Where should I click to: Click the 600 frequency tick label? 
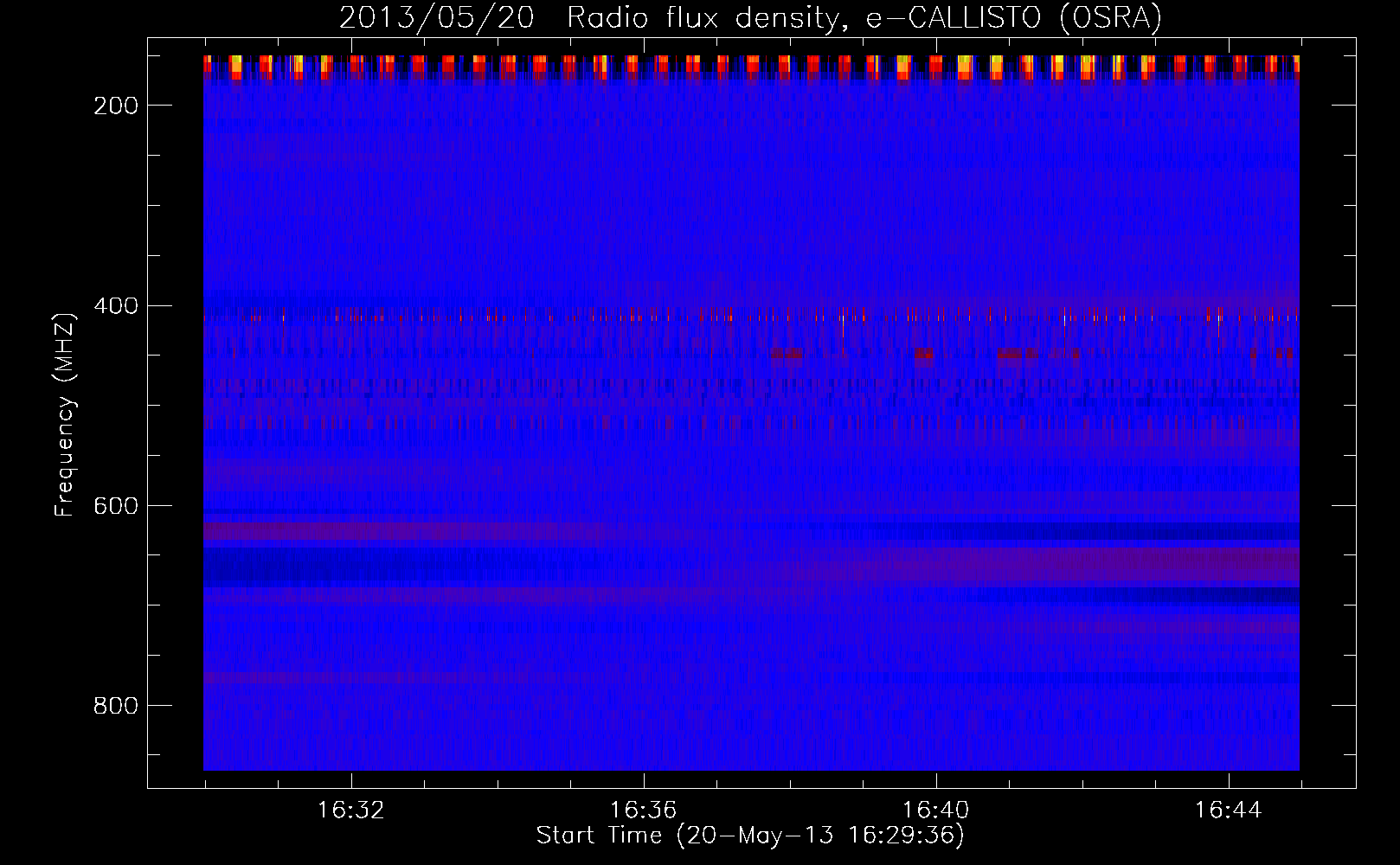click(116, 506)
